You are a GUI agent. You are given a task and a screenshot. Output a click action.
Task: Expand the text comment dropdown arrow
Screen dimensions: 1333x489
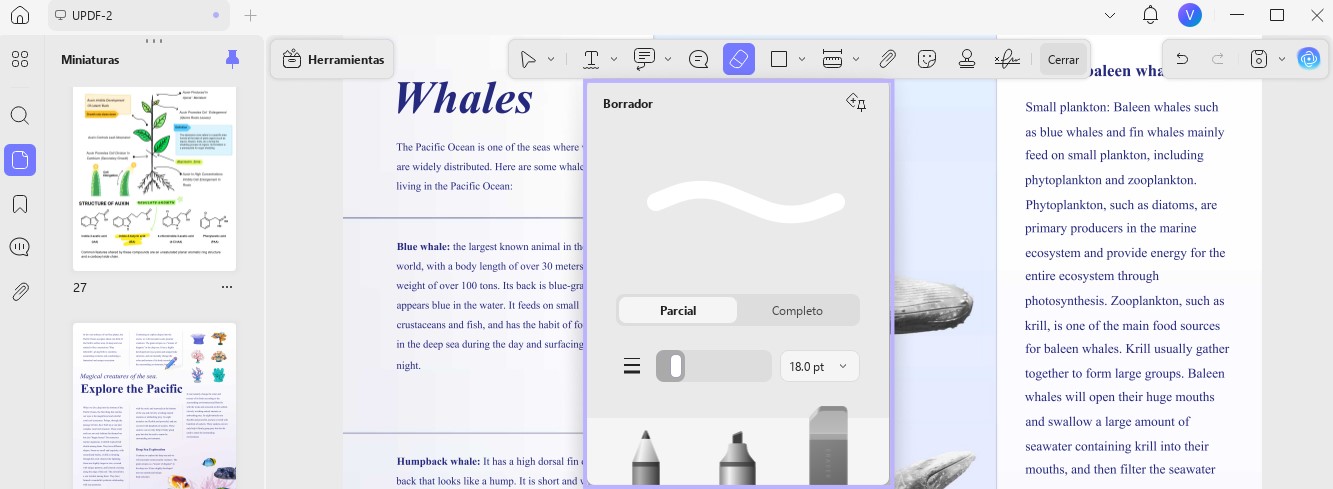click(668, 60)
